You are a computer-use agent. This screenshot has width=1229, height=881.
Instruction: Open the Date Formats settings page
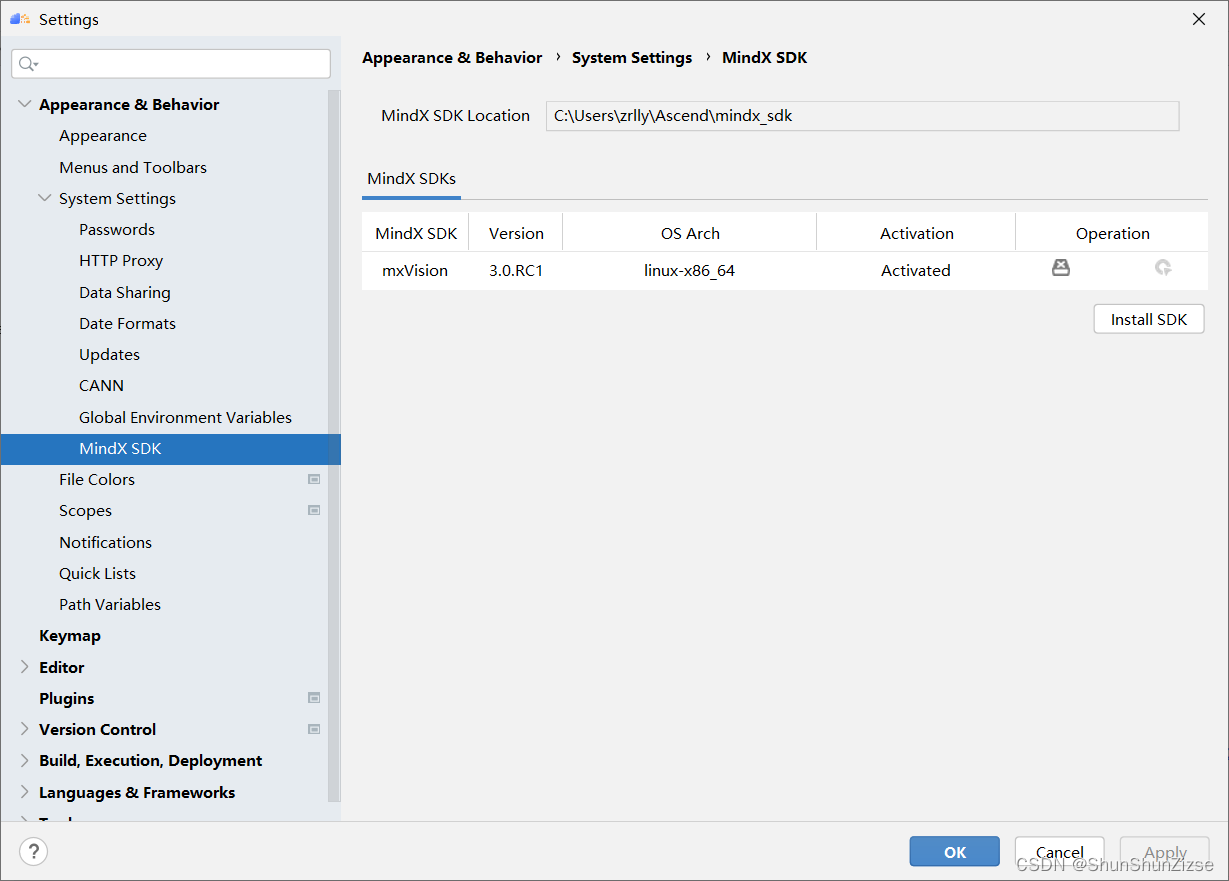(x=127, y=323)
